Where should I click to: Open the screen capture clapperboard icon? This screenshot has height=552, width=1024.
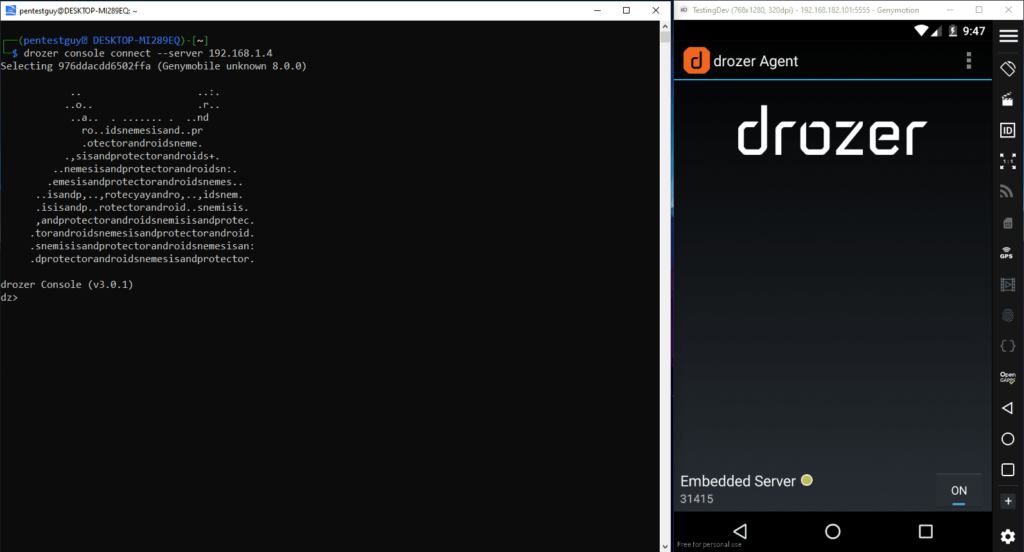pos(1008,99)
